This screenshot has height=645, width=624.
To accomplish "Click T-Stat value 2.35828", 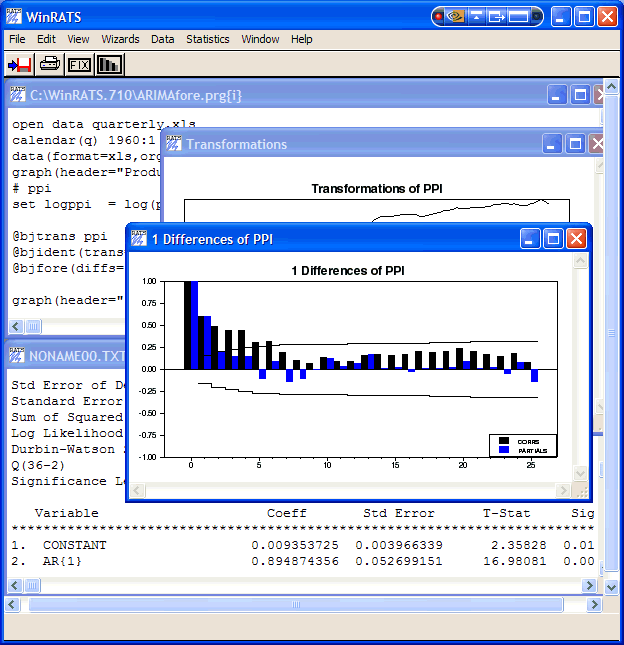I will [519, 545].
